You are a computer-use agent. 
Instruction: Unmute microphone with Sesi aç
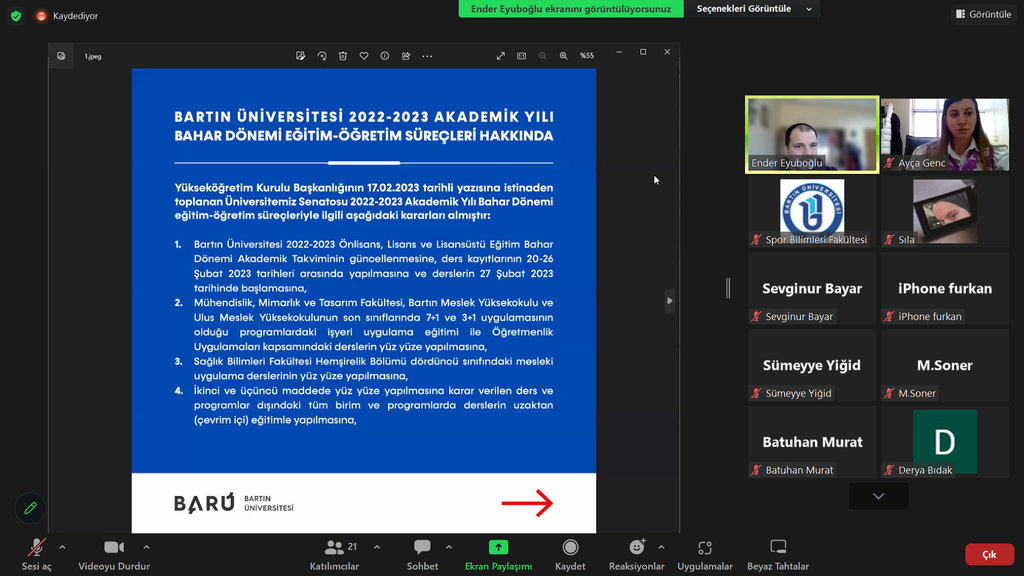37,554
